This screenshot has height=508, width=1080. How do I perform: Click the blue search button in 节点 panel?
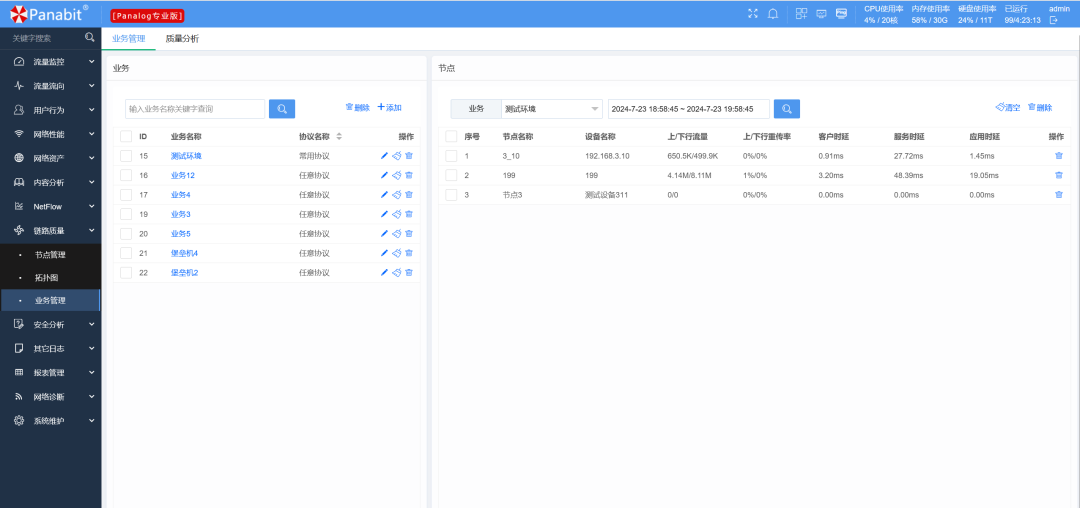[787, 109]
